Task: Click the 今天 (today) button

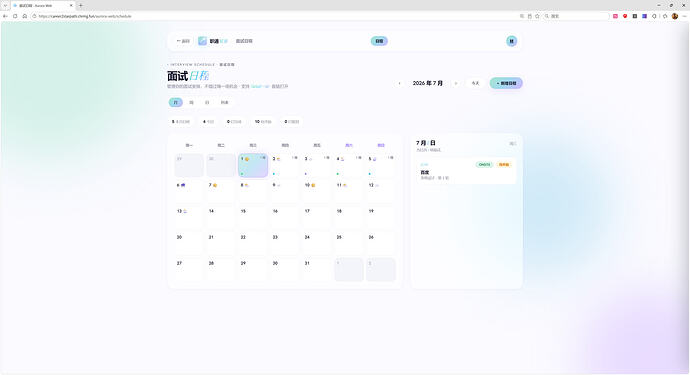Action: [475, 83]
